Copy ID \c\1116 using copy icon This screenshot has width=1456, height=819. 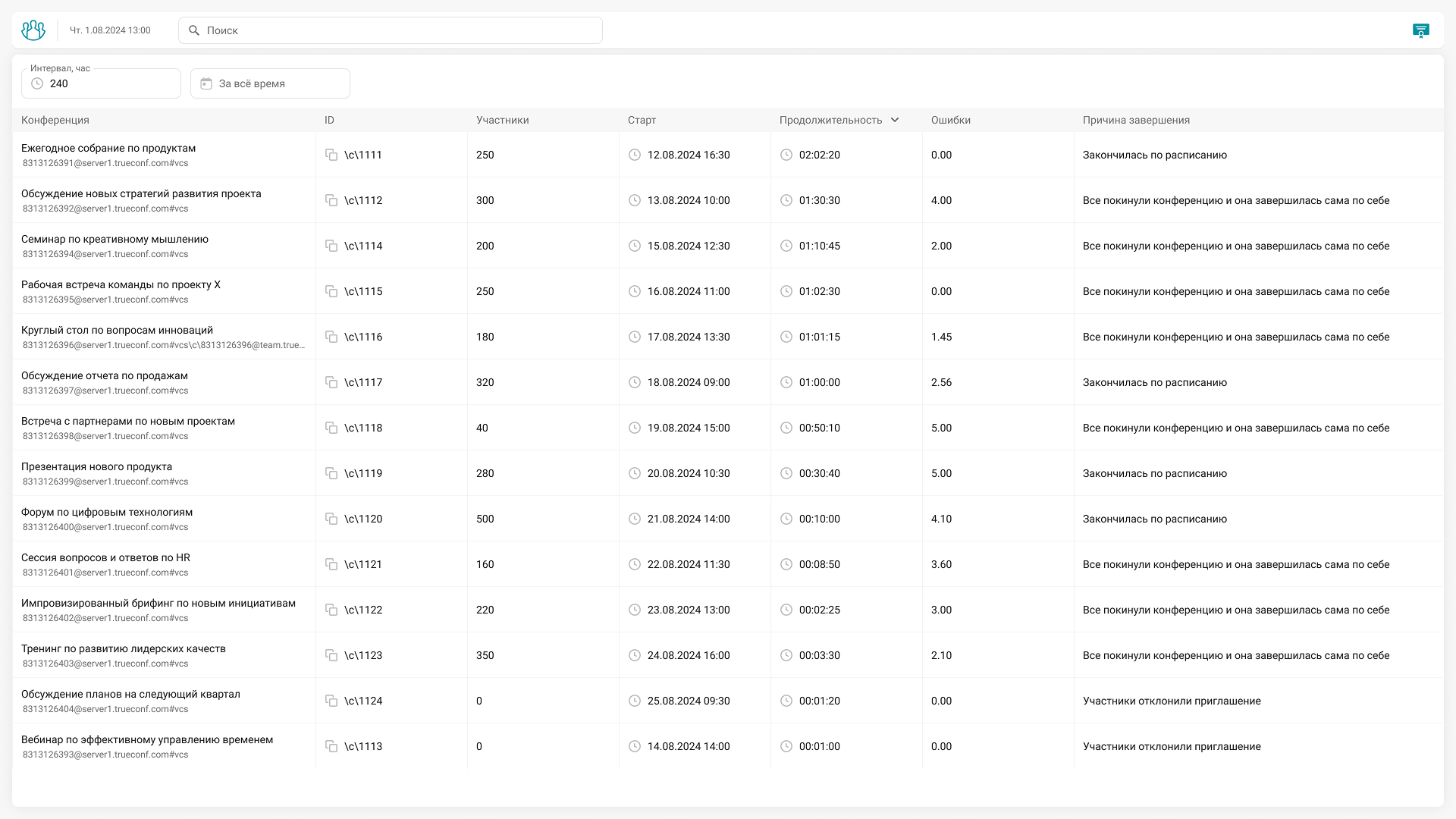331,337
